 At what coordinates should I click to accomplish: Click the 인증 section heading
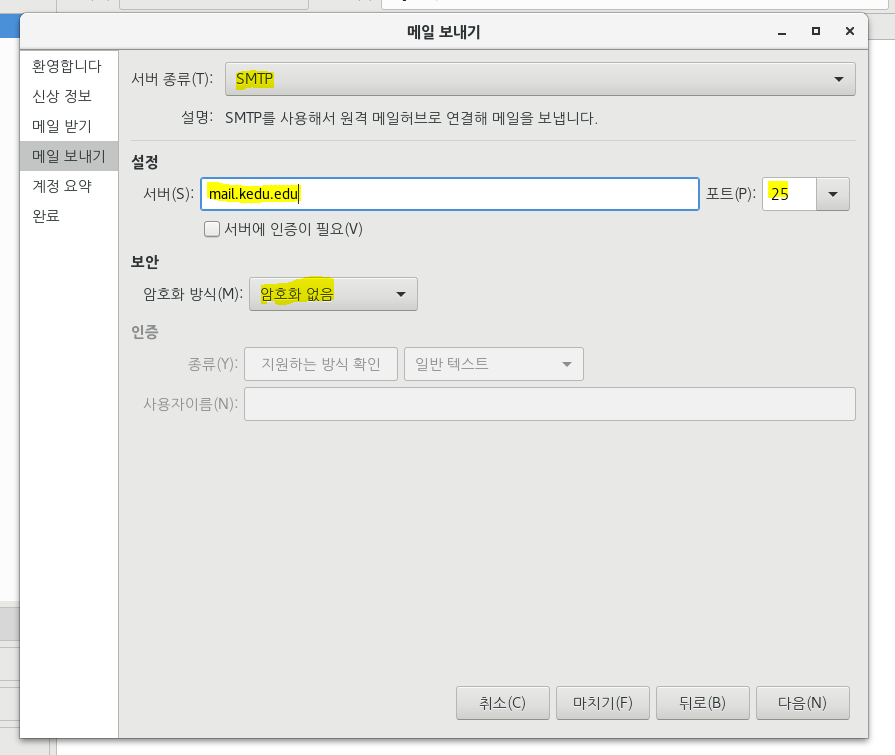[x=145, y=332]
